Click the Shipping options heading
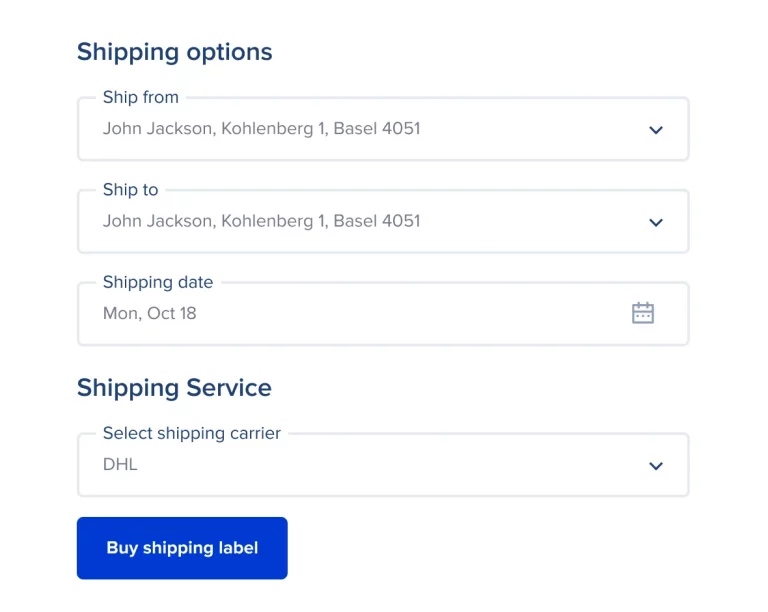Screen dimensions: 768x612 (x=175, y=52)
